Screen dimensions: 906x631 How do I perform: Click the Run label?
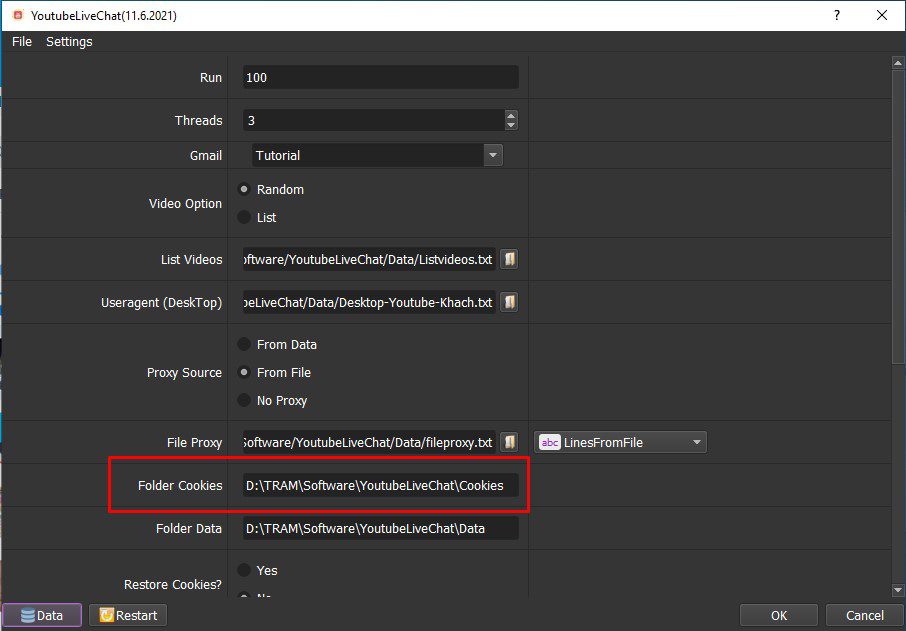tap(211, 77)
